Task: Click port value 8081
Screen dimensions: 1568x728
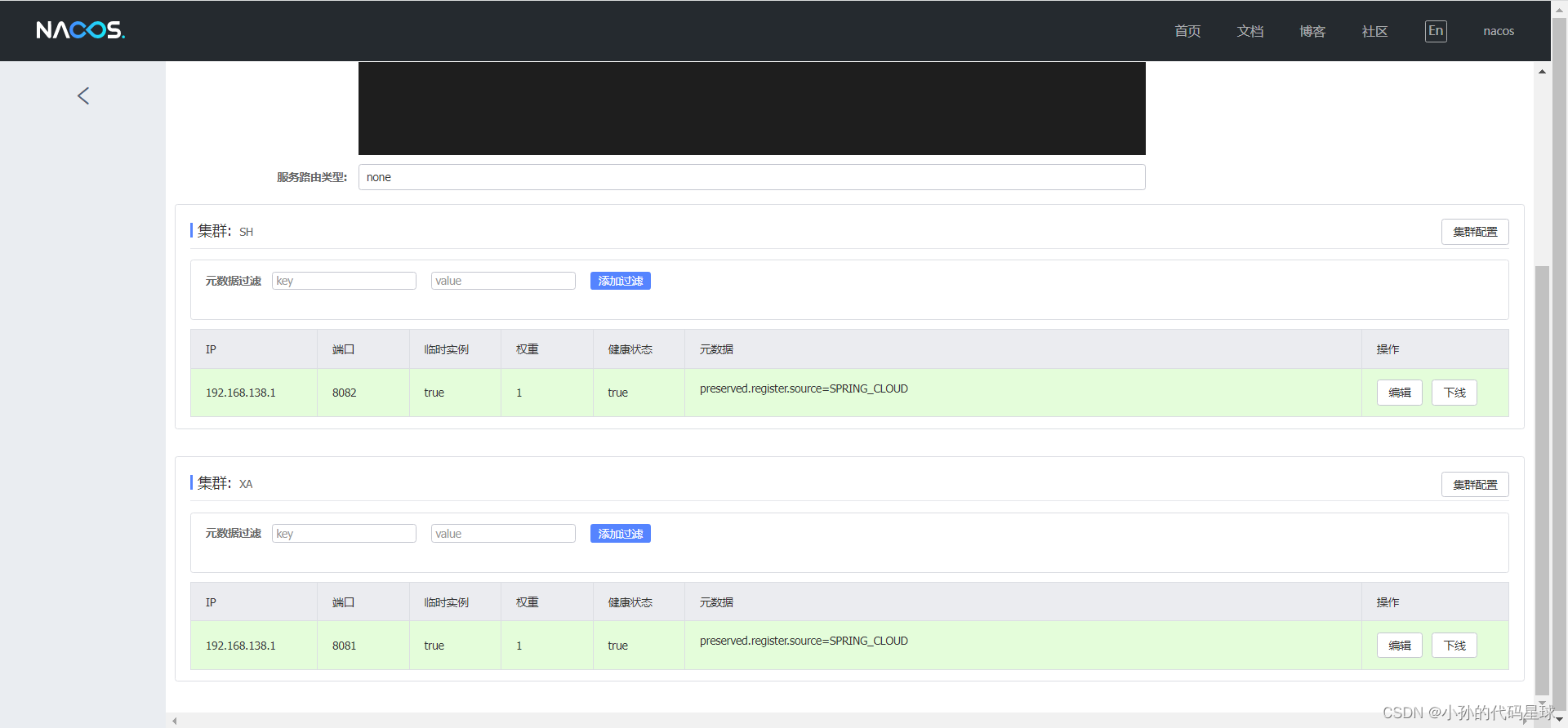Action: pos(345,646)
